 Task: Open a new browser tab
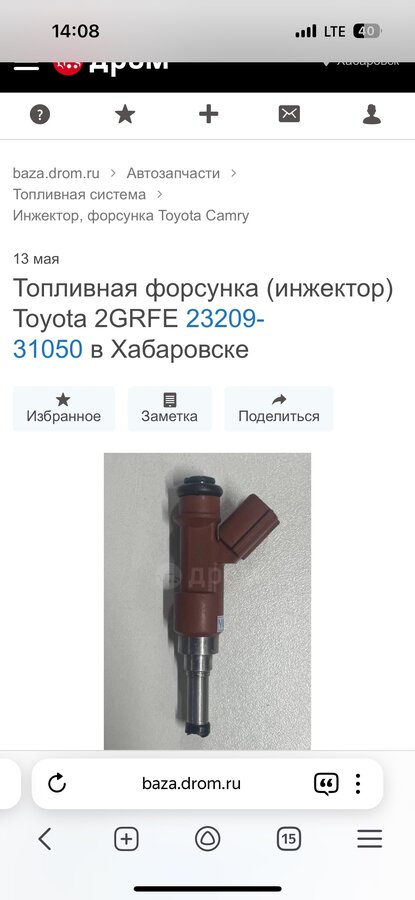(x=126, y=839)
